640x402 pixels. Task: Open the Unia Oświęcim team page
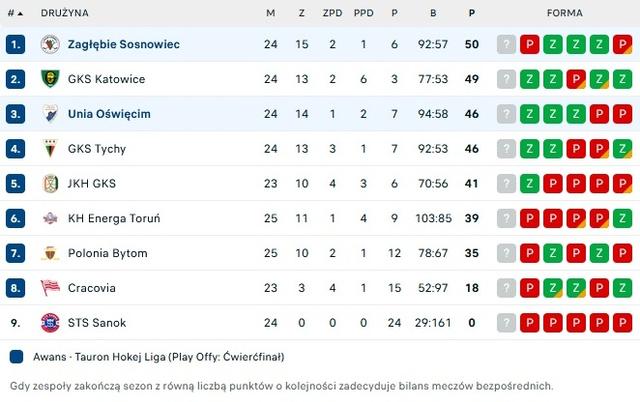109,114
